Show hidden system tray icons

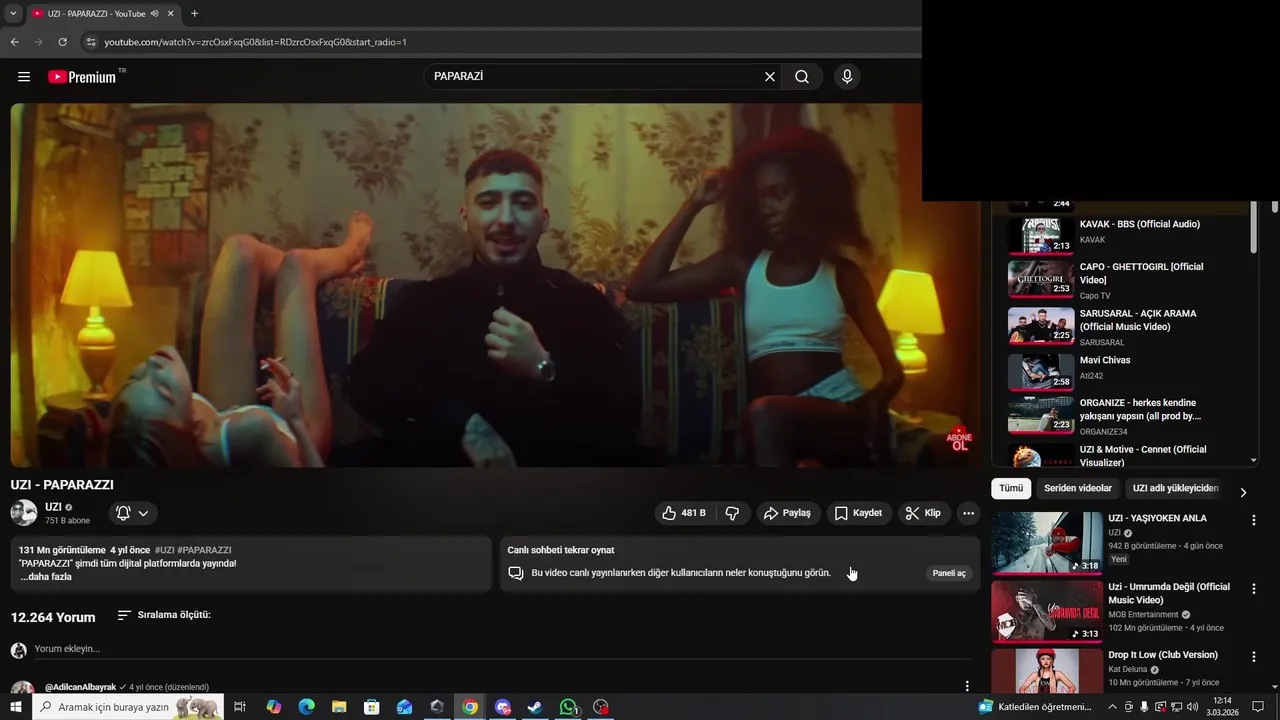pyautogui.click(x=1112, y=707)
